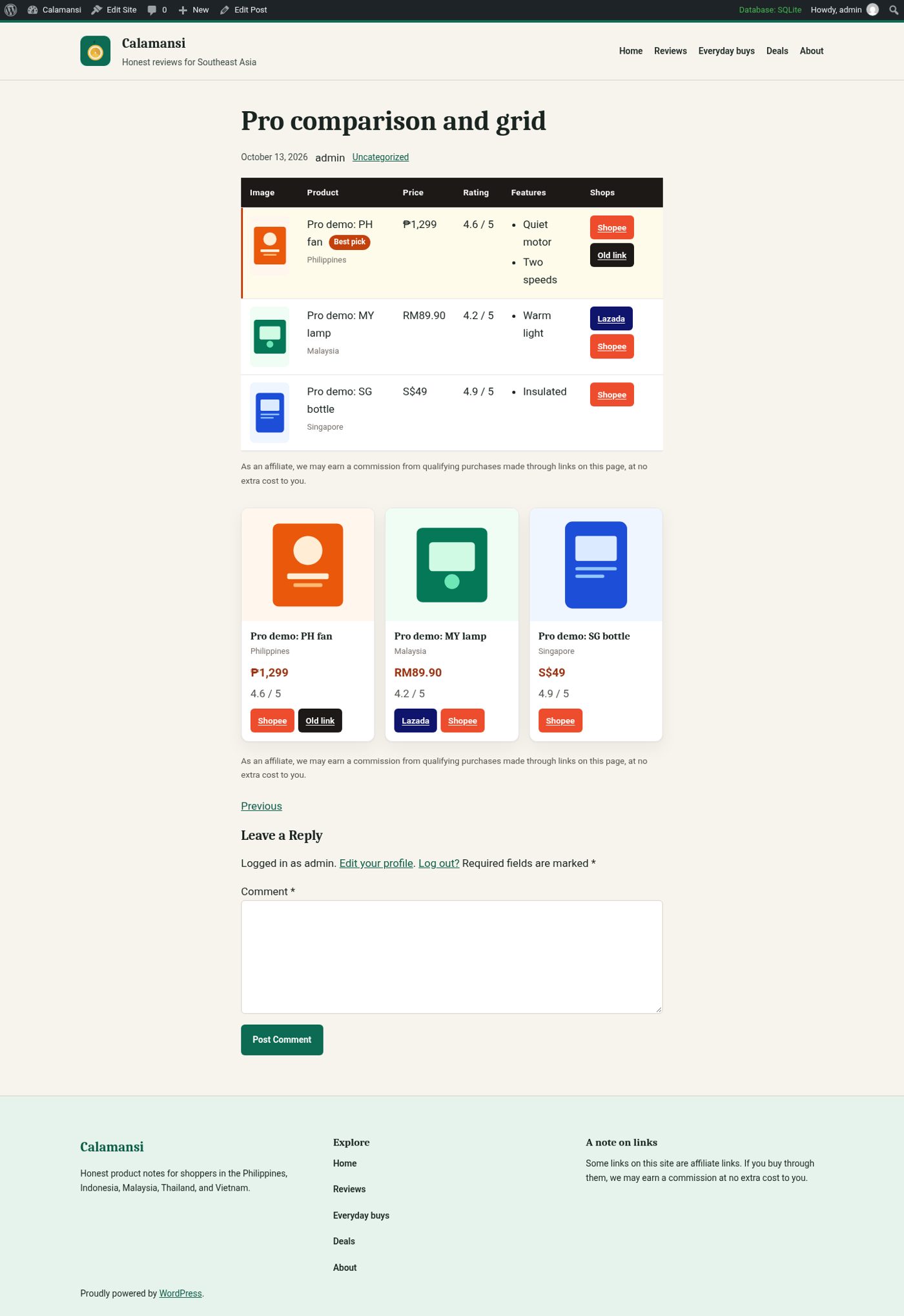This screenshot has height=1316, width=904.
Task: Click Shopee button in MY lamp table row
Action: (611, 346)
